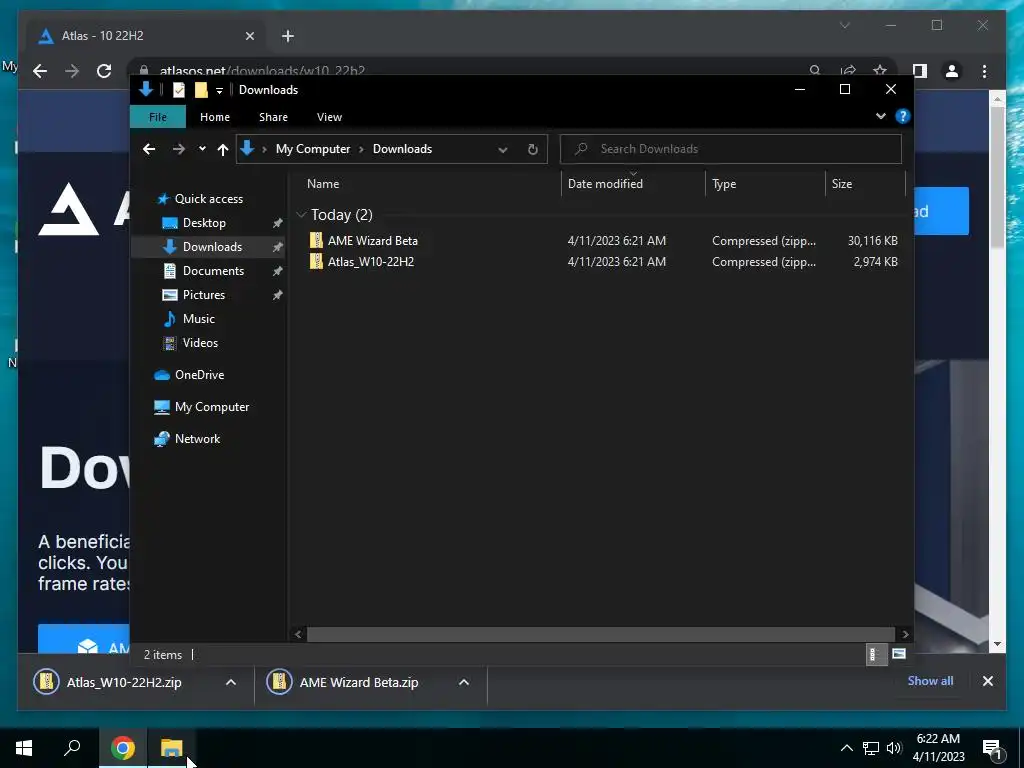Reload the Chrome page
The height and width of the screenshot is (768, 1024).
coord(104,71)
